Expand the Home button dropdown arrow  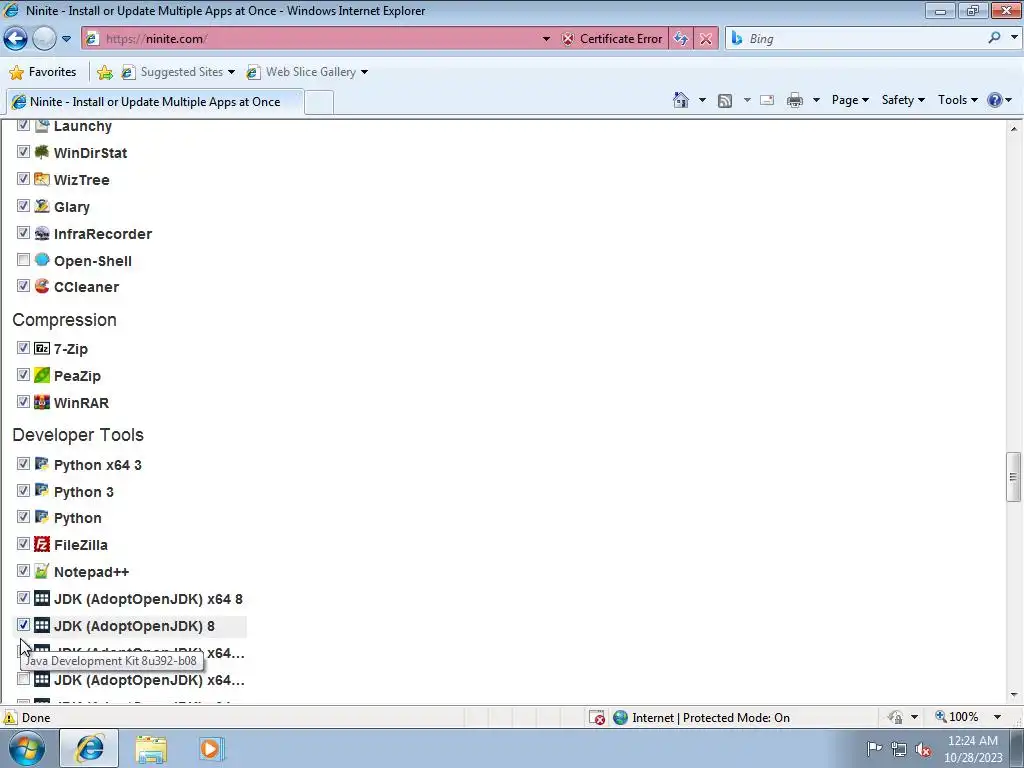(x=702, y=100)
